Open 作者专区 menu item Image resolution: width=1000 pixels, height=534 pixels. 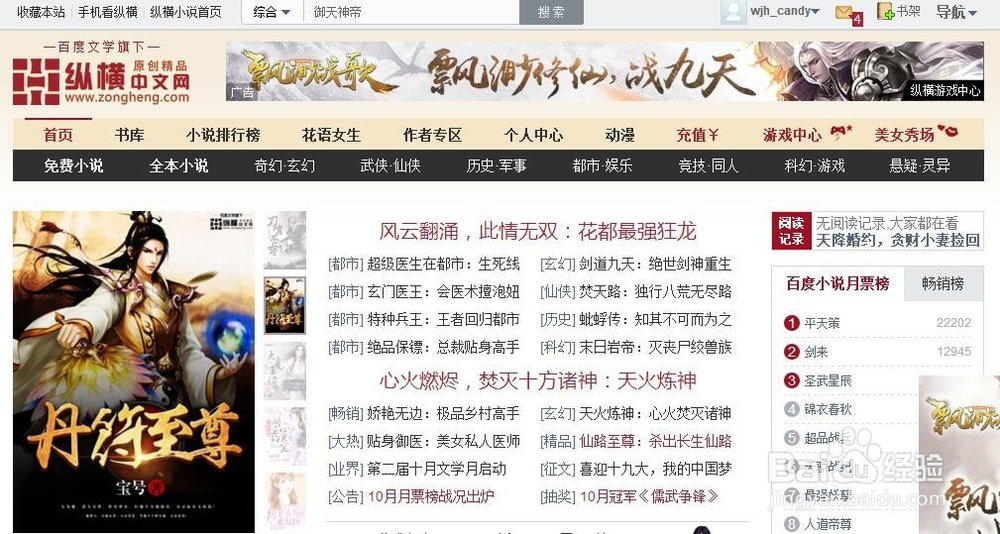click(432, 135)
